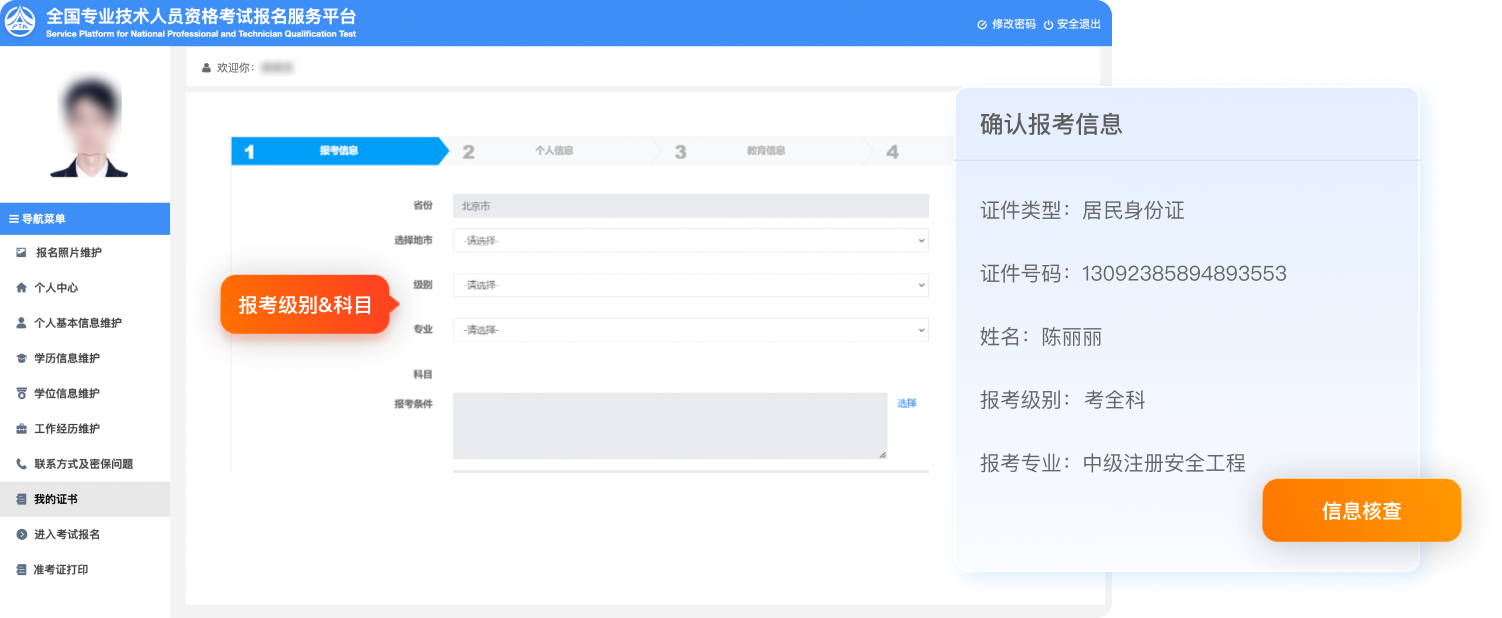Viewport: 1502px width, 618px height.
Task: Click the 信息核查 button
Action: tap(1362, 510)
